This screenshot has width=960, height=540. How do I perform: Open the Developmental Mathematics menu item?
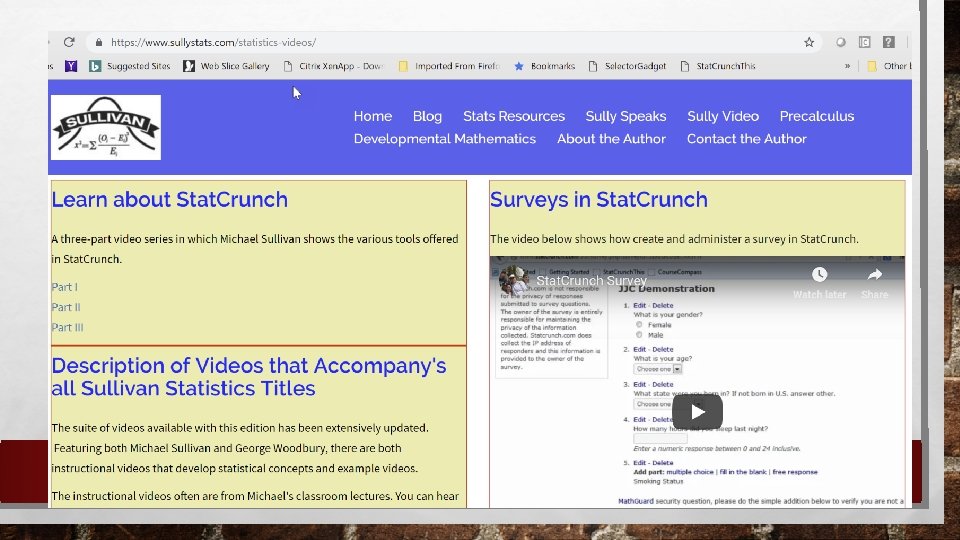444,139
